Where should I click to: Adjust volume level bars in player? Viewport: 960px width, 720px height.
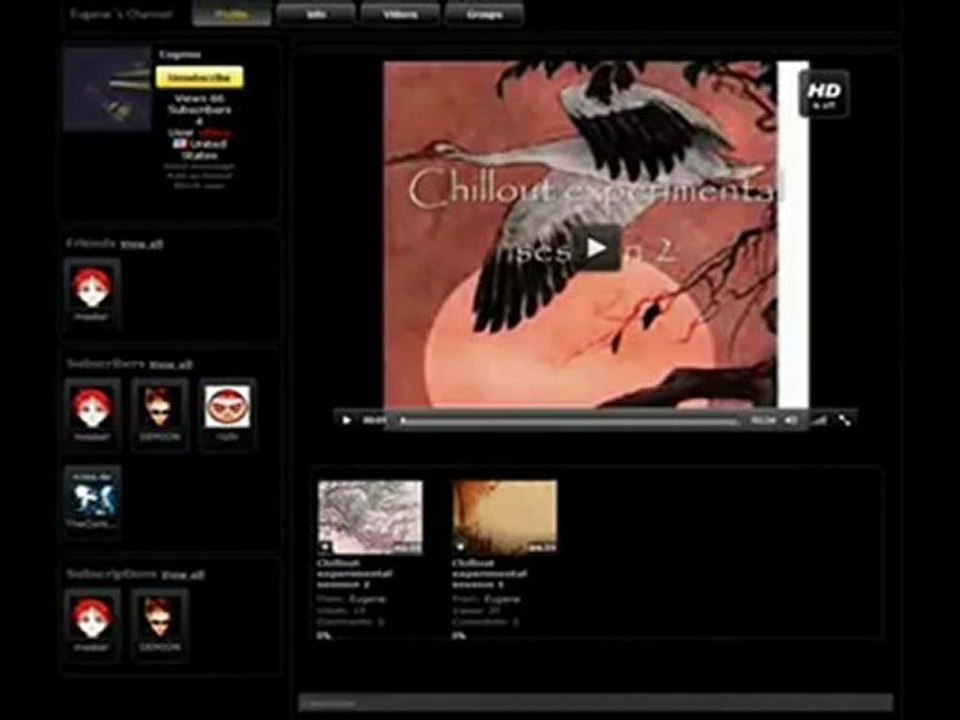820,420
